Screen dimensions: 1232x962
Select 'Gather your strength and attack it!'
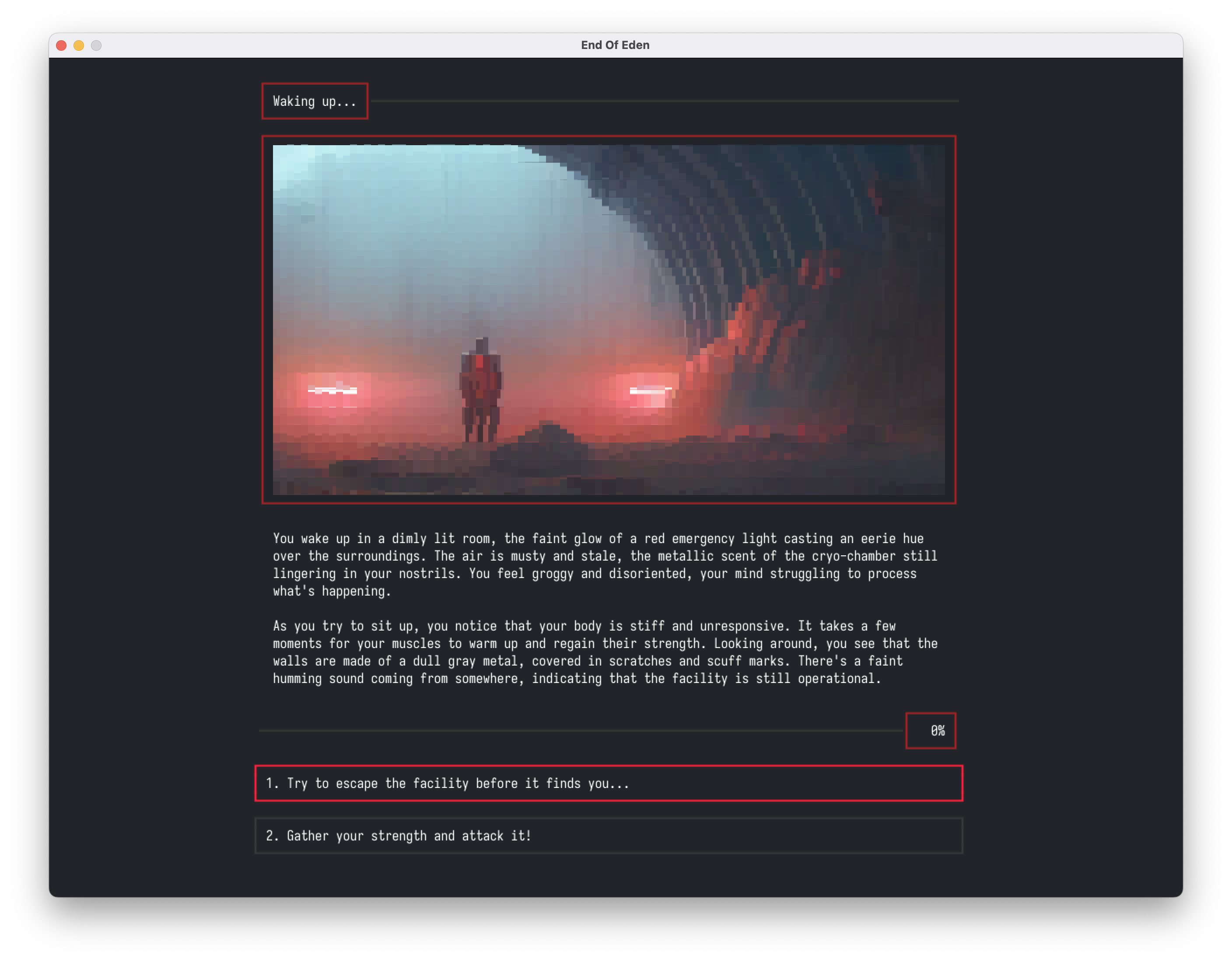click(608, 836)
